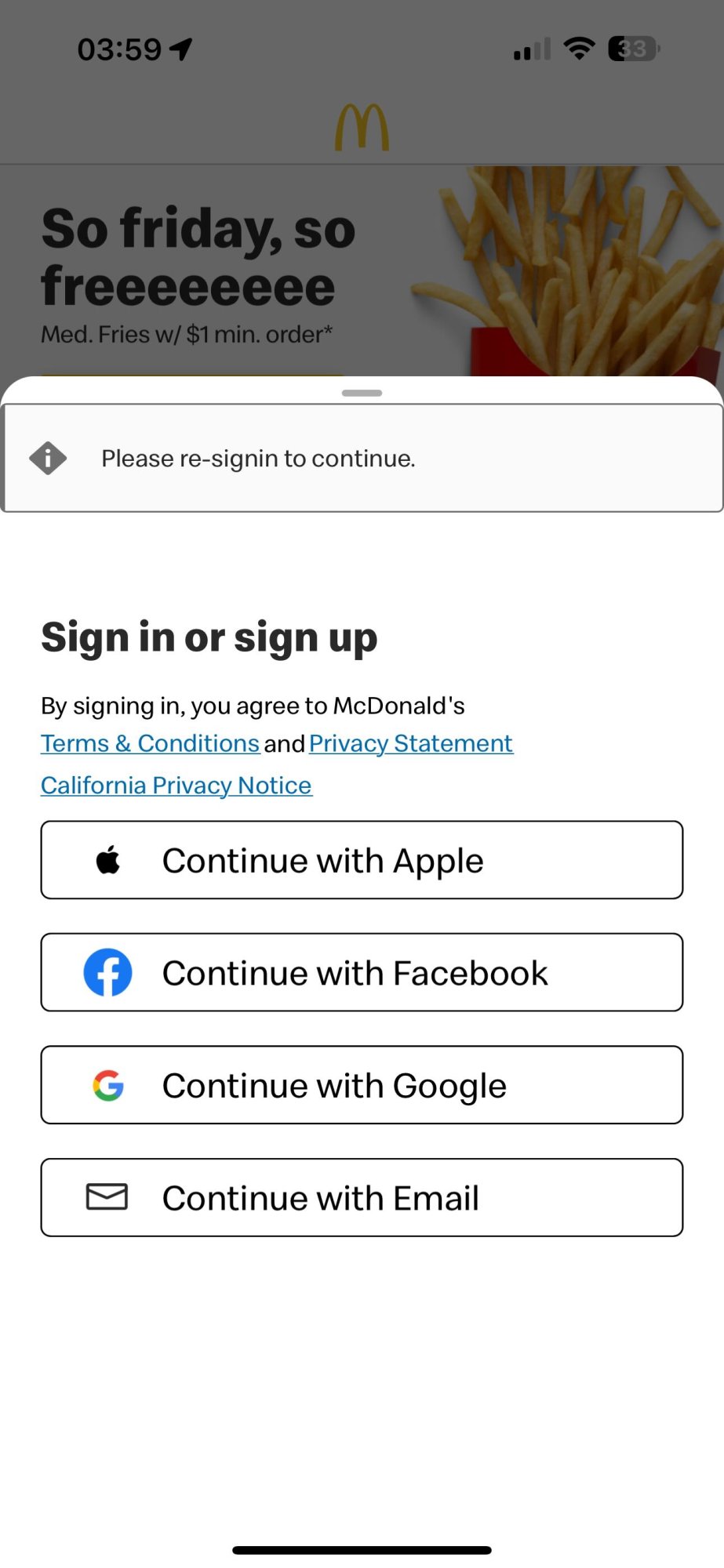724x1568 pixels.
Task: Tap the cellular signal bars icon
Action: tap(532, 49)
